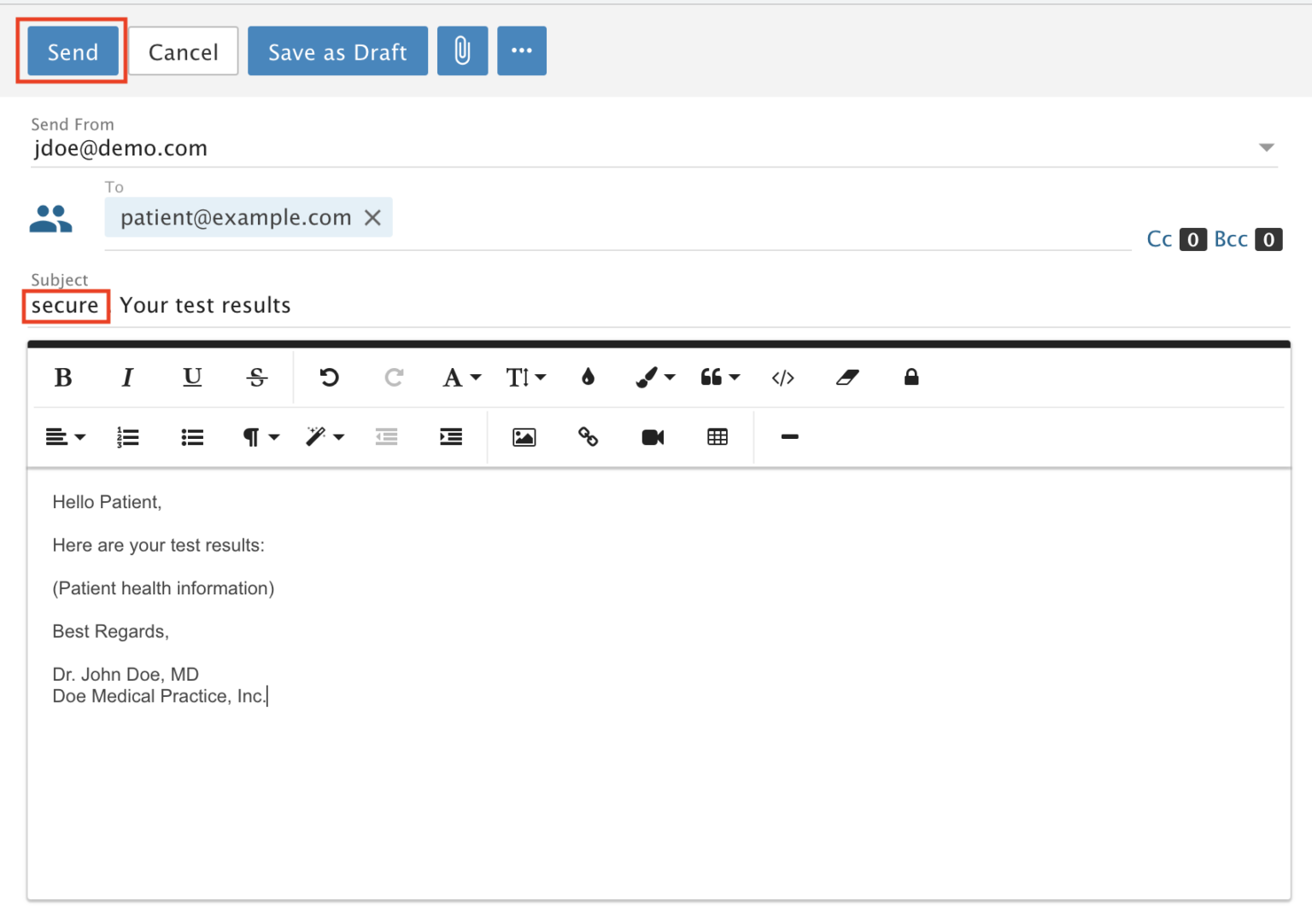
Task: Click Save as Draft
Action: point(337,50)
